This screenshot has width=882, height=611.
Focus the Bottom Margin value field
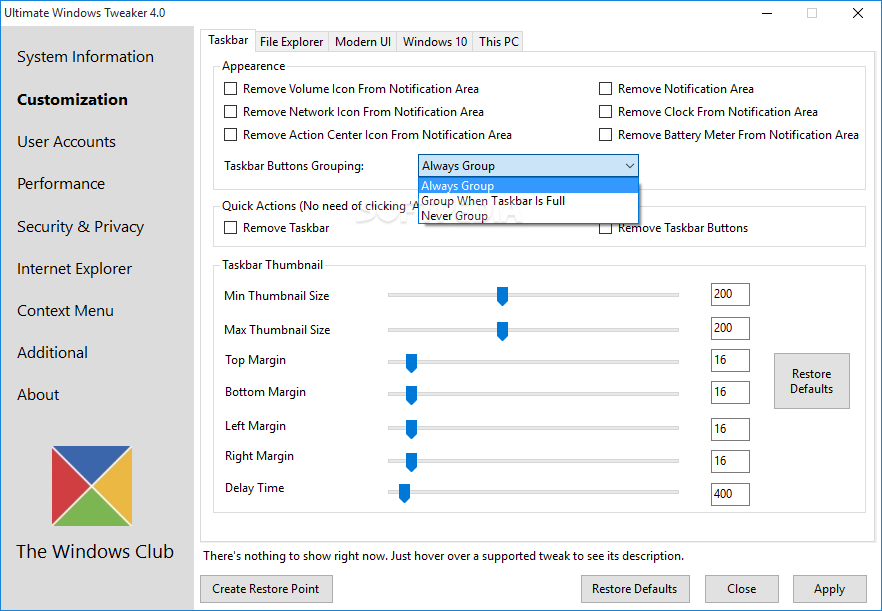coord(730,392)
